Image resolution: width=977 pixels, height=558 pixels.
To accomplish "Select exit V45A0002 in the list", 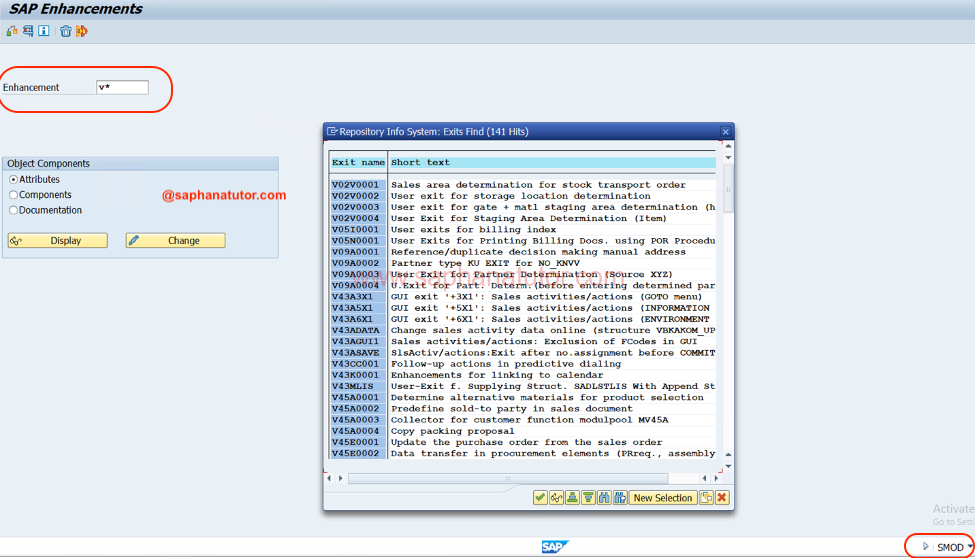I will (355, 409).
